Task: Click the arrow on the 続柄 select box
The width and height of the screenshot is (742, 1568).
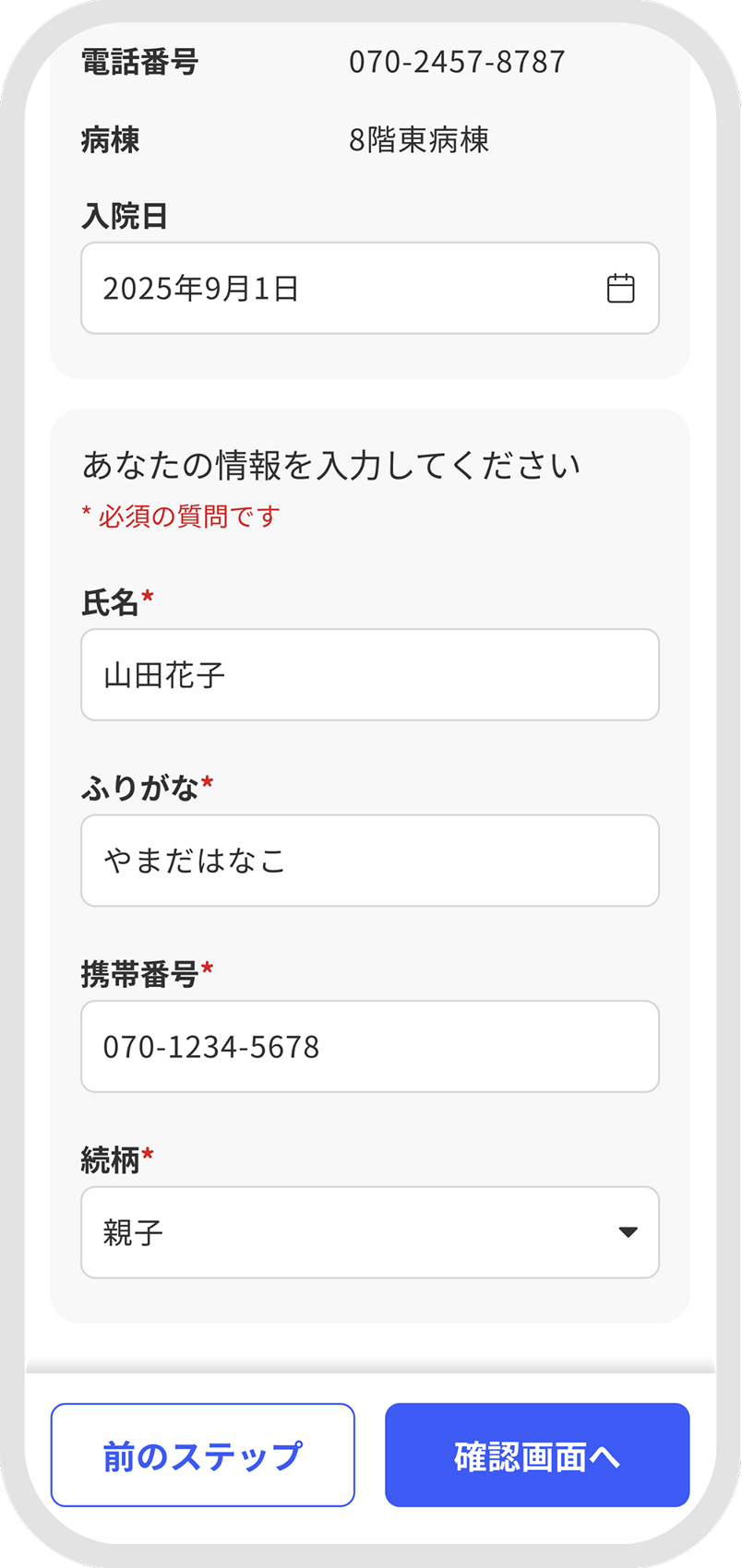Action: tap(628, 1232)
